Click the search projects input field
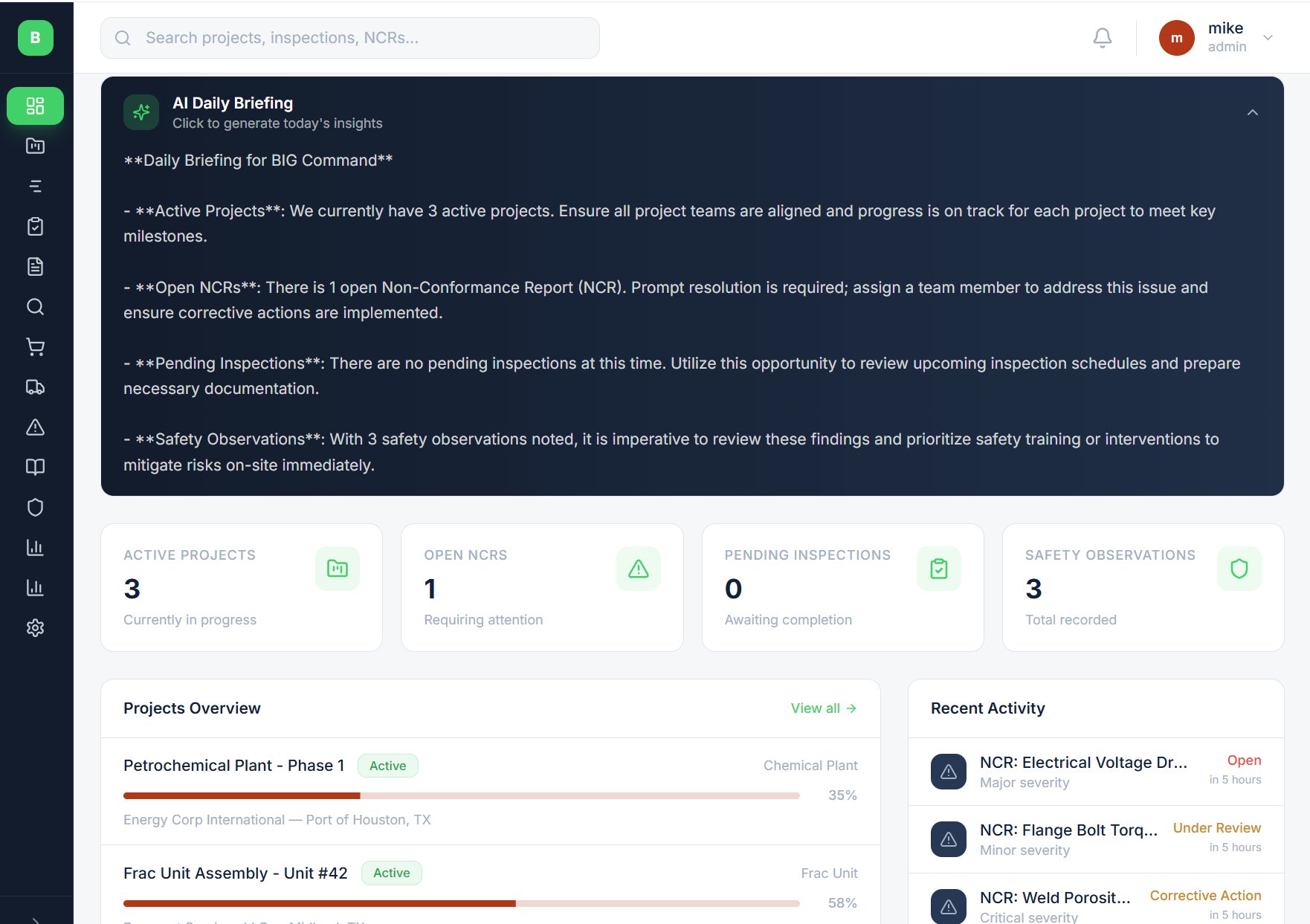Image resolution: width=1310 pixels, height=924 pixels. 349,37
